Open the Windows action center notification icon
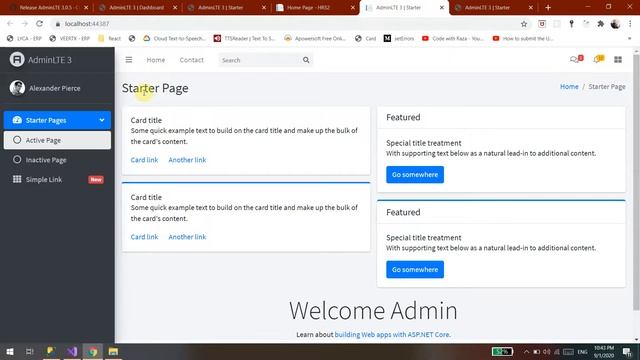 pyautogui.click(x=627, y=351)
